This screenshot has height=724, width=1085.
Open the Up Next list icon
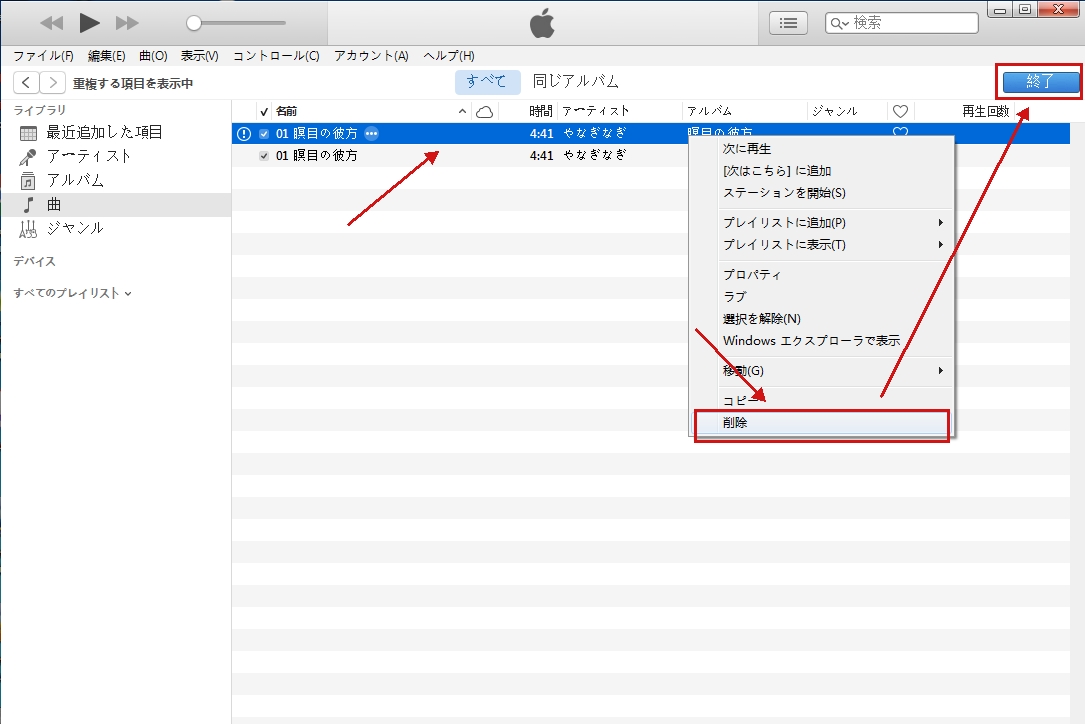(x=788, y=23)
